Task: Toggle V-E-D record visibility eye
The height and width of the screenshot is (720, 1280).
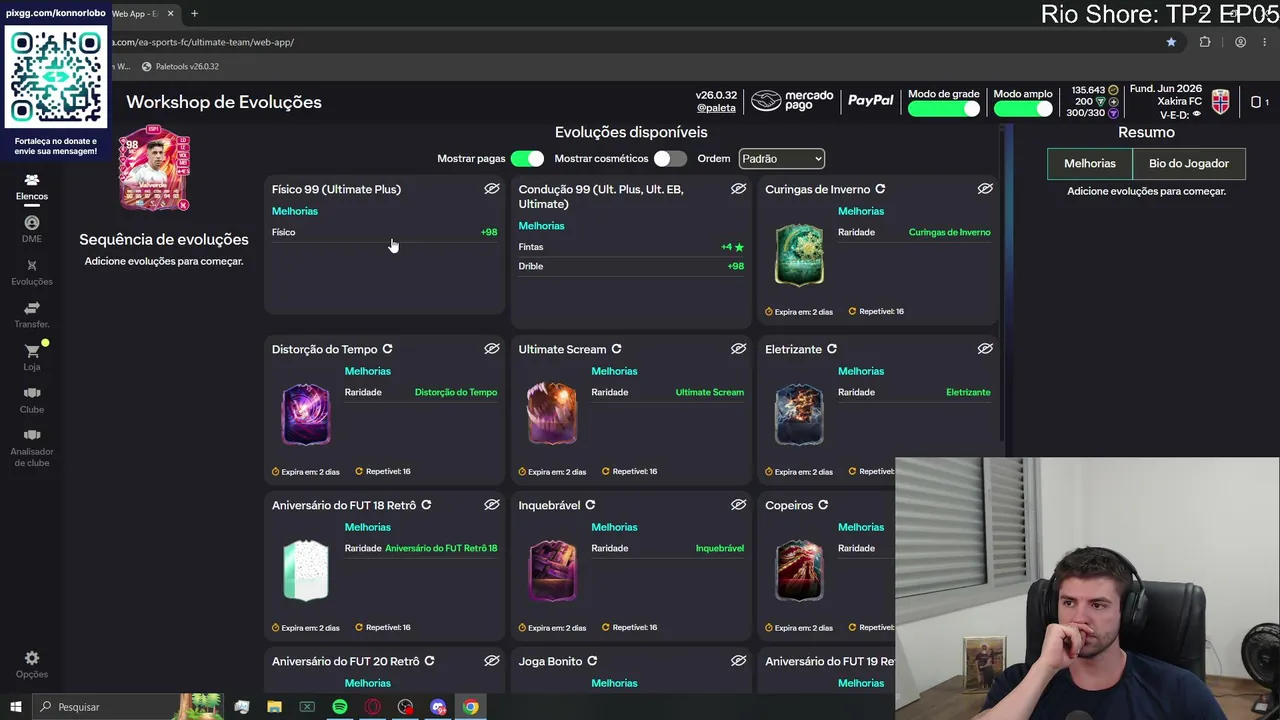Action: [1197, 115]
